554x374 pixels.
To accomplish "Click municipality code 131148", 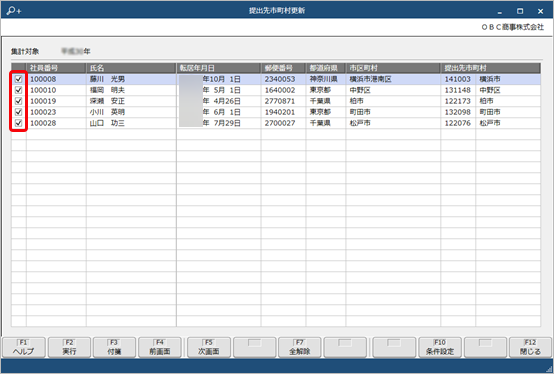I will pyautogui.click(x=458, y=90).
